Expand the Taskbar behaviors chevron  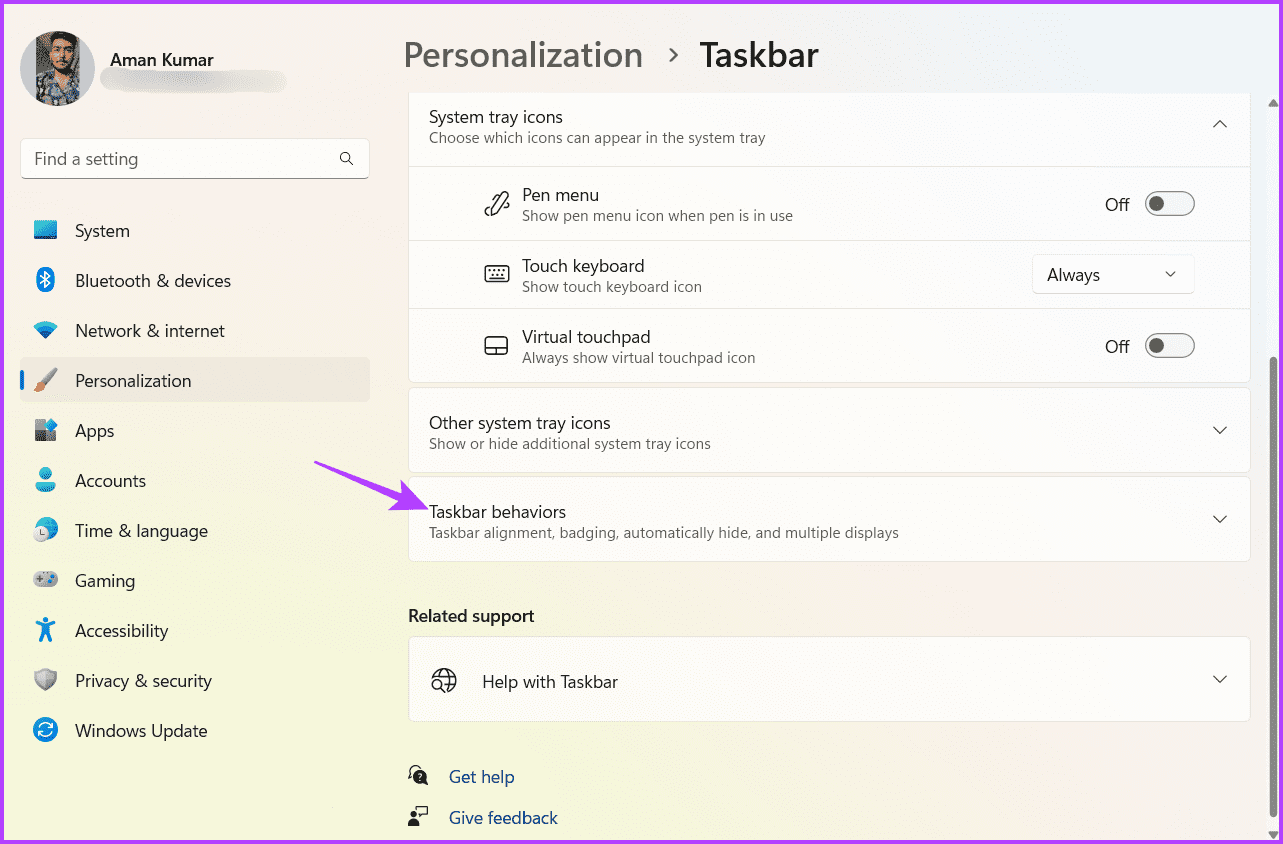click(x=1219, y=519)
